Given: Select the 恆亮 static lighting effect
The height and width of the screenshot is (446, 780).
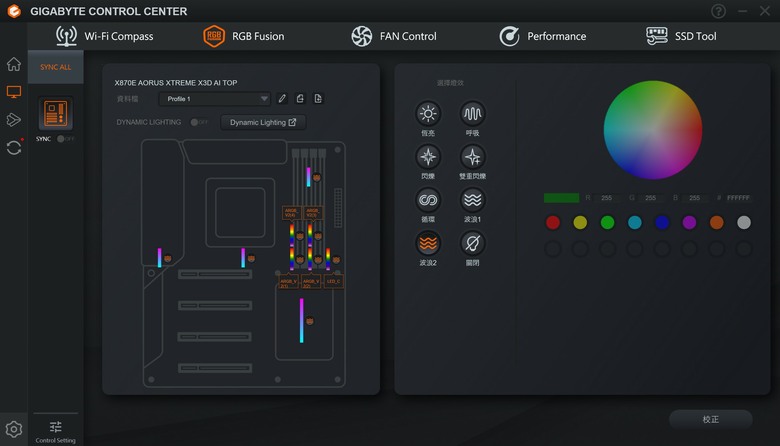Looking at the screenshot, I should [x=428, y=114].
